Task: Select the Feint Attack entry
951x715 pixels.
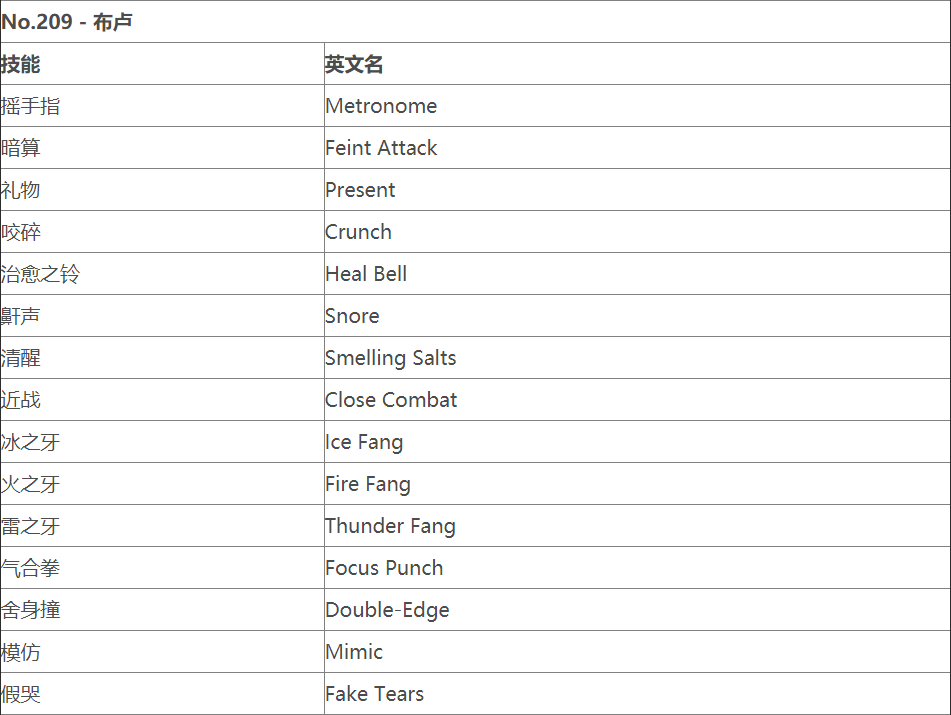Action: 381,148
